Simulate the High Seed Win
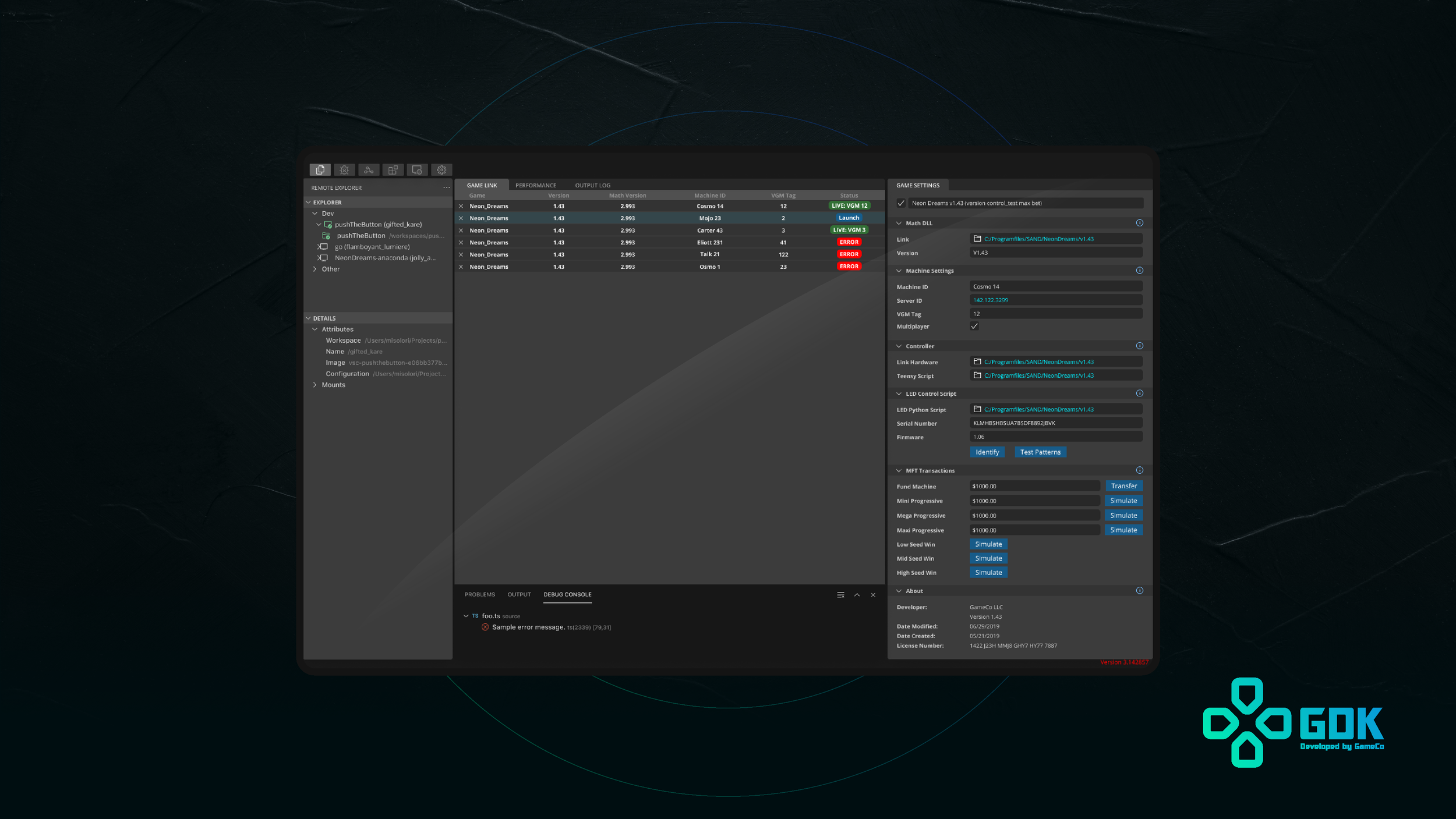The image size is (1456, 819). [988, 573]
